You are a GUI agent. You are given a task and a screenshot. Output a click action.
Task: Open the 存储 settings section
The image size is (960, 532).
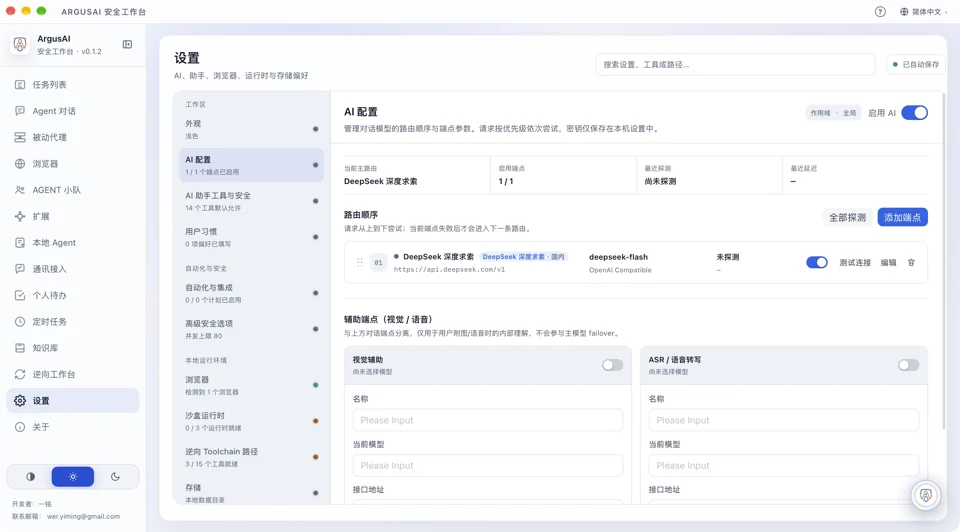tap(251, 493)
